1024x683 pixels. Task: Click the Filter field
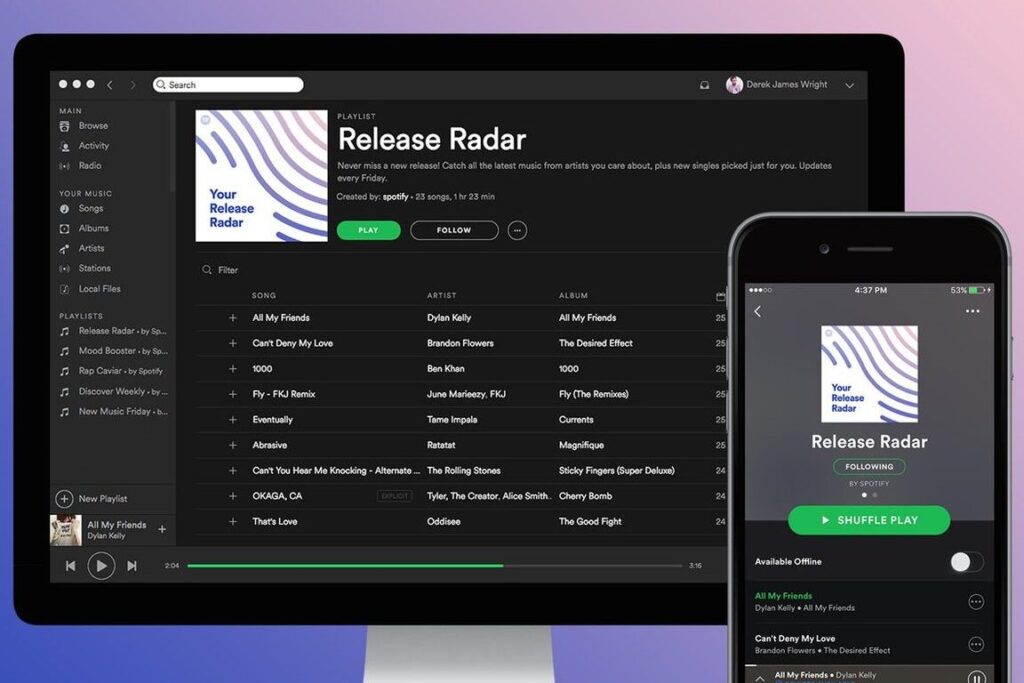click(228, 270)
